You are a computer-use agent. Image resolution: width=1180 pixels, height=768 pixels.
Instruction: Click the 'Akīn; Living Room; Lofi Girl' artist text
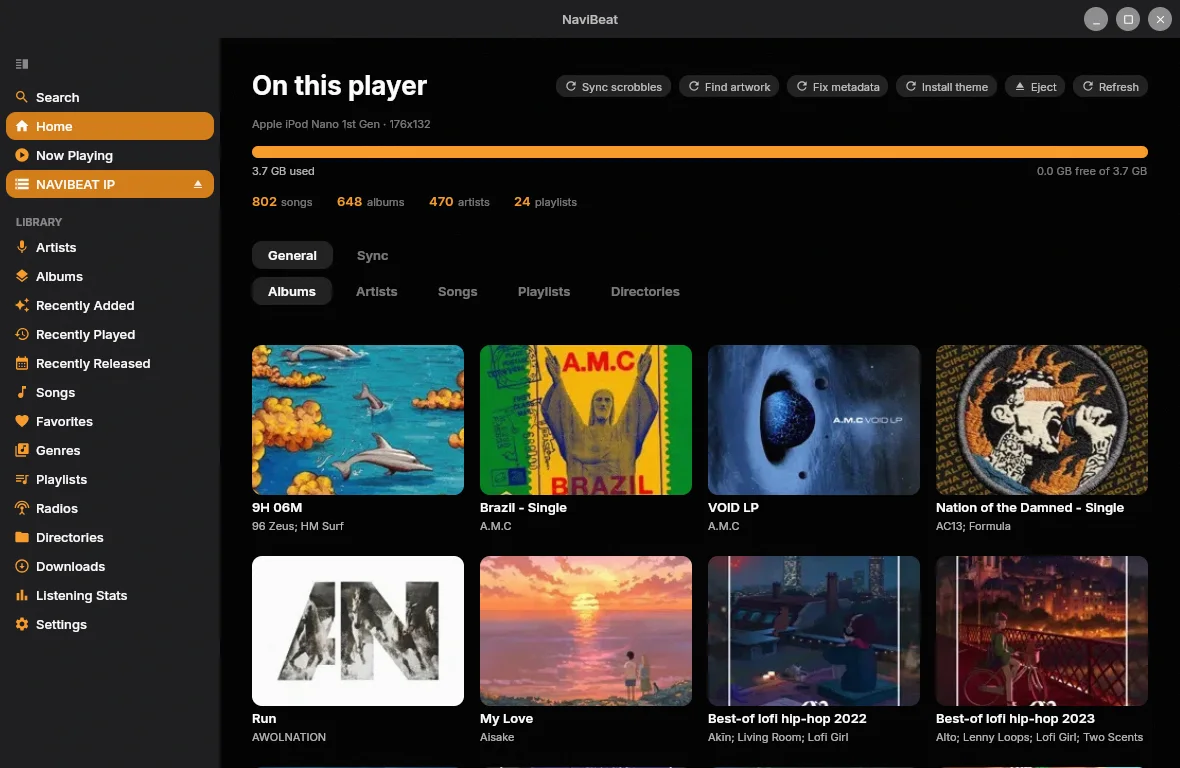(x=778, y=737)
